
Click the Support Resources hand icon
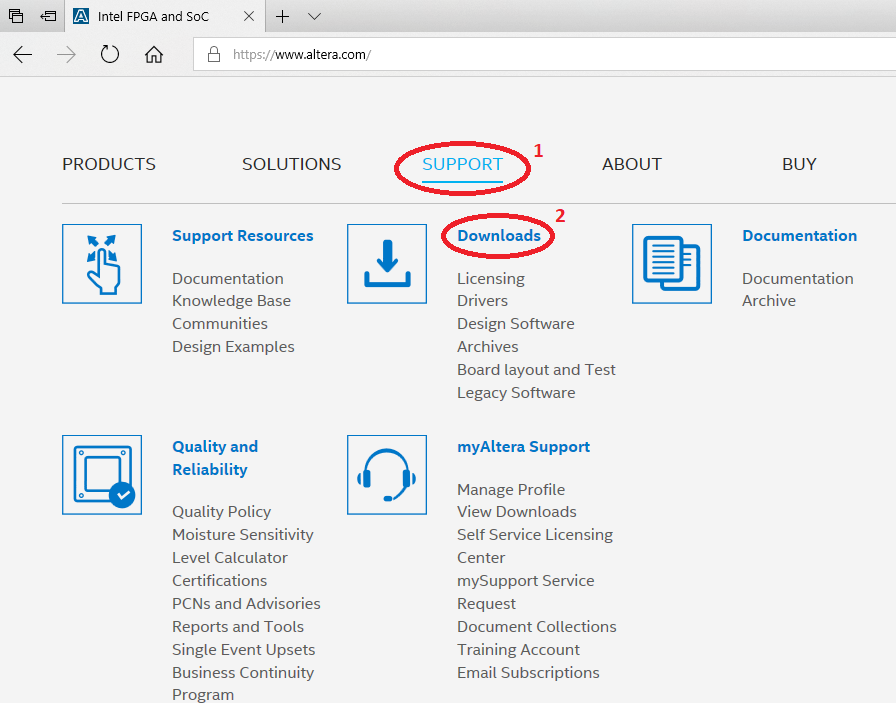pos(102,263)
